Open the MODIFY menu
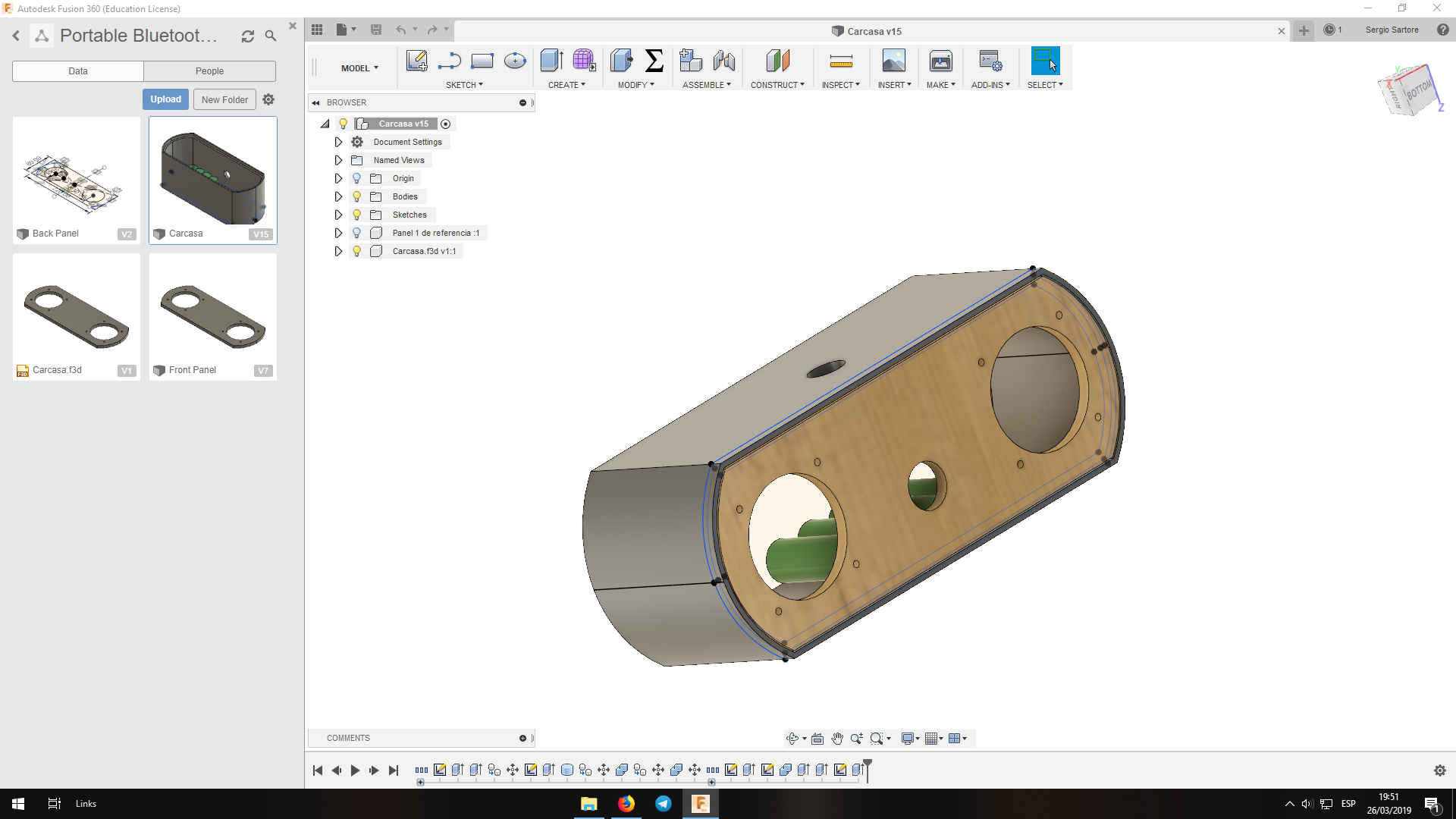The height and width of the screenshot is (819, 1456). tap(635, 85)
